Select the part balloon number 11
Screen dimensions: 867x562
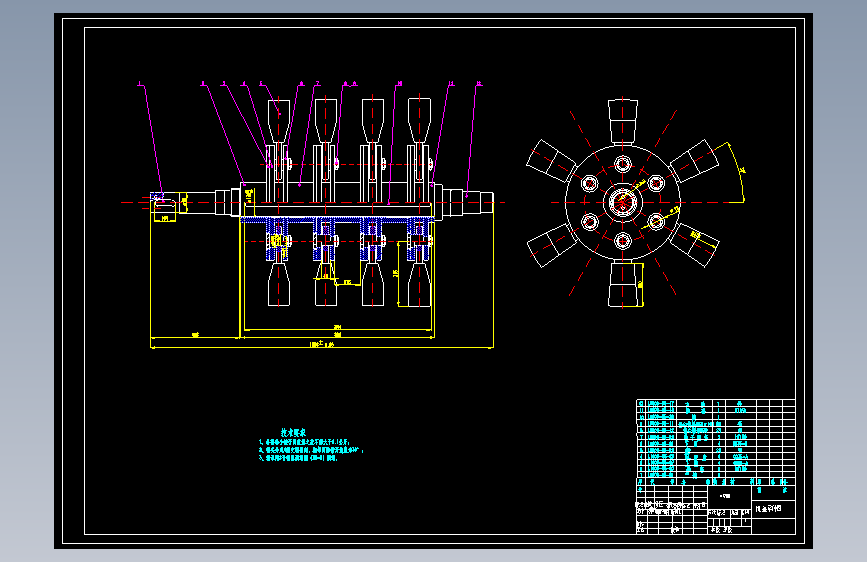(x=451, y=84)
